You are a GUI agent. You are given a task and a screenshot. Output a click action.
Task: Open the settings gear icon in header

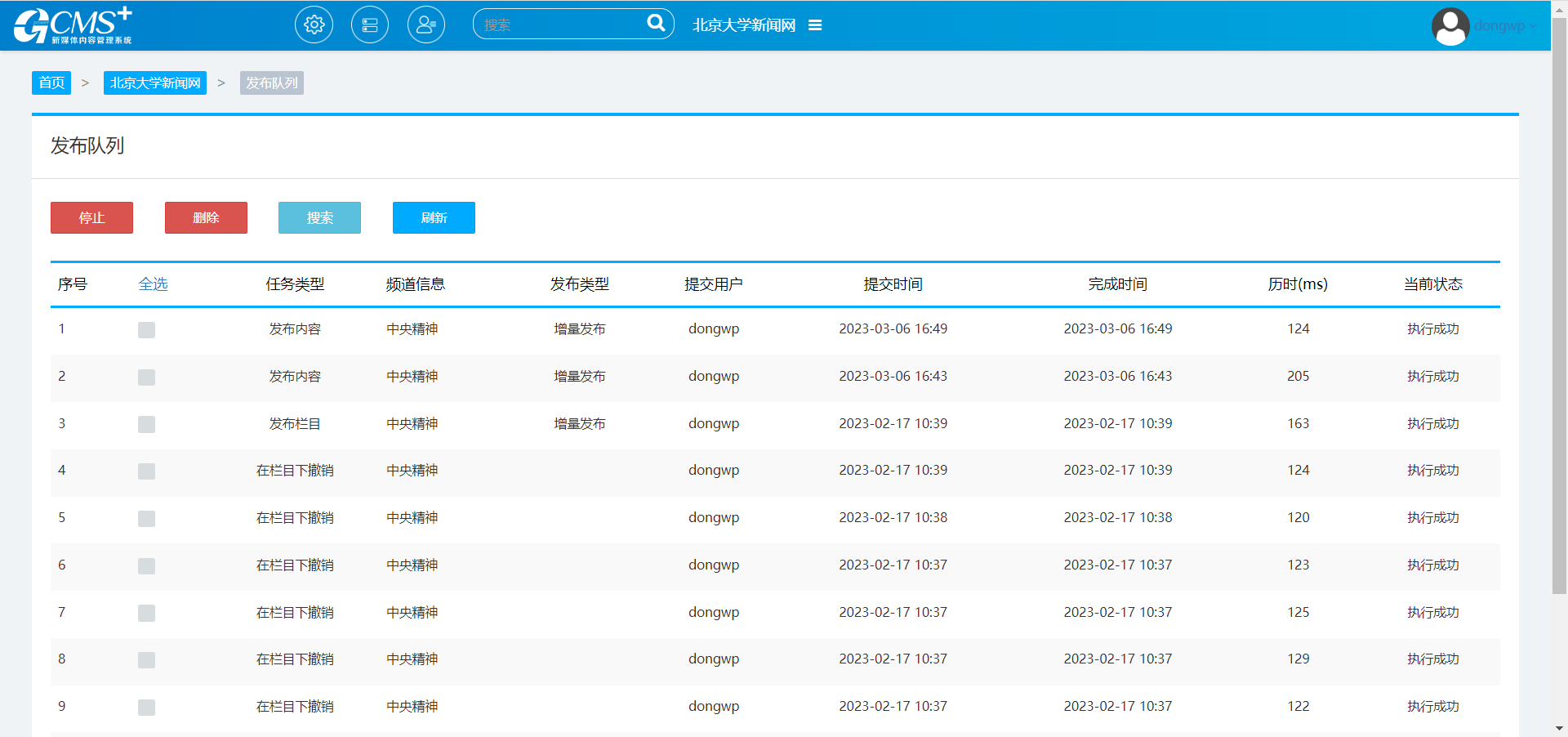pyautogui.click(x=314, y=25)
